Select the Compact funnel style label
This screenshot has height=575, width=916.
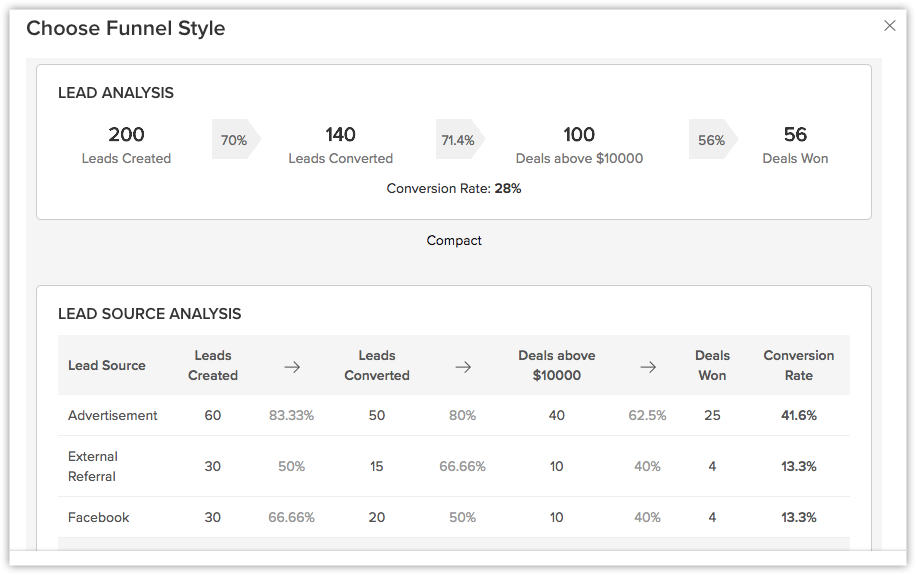point(454,241)
